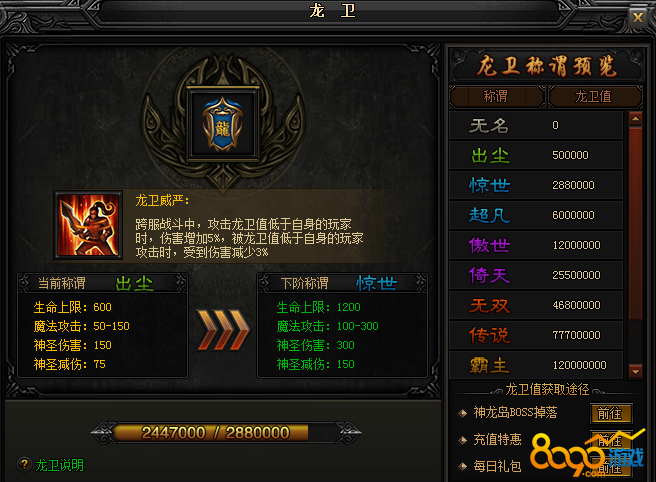Open the 龙卫说明 question mark icon

[x=24, y=464]
